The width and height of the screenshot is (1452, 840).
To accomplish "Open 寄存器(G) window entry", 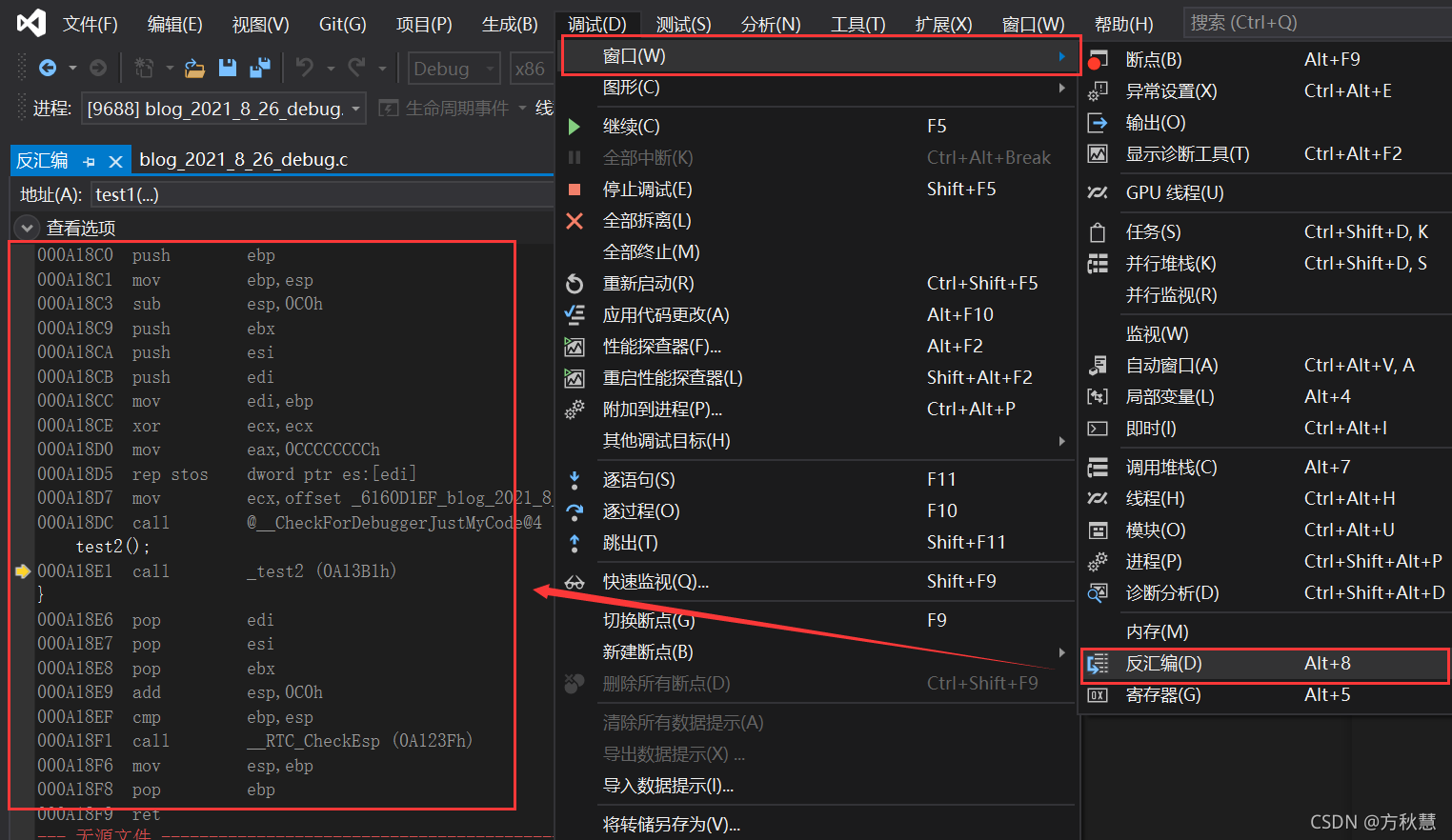I will click(x=1266, y=694).
